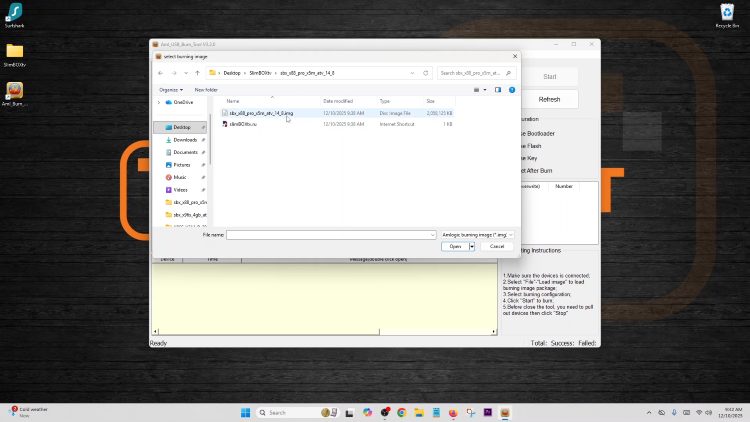Open the recent locations chevron beside forward arrow
Image resolution: width=750 pixels, height=422 pixels.
(186, 73)
